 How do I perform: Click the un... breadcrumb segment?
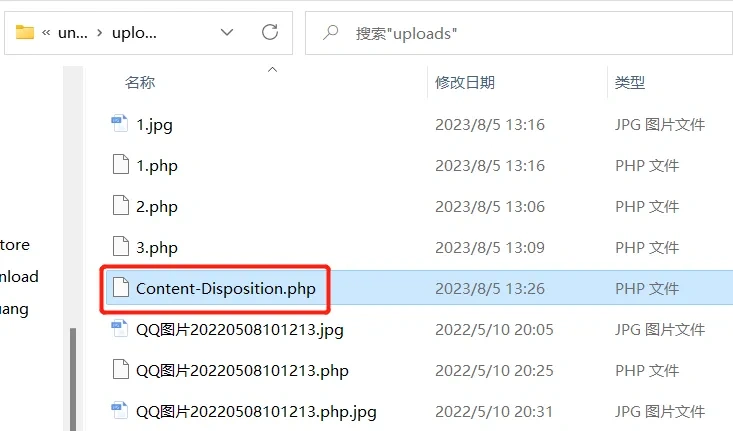point(72,33)
